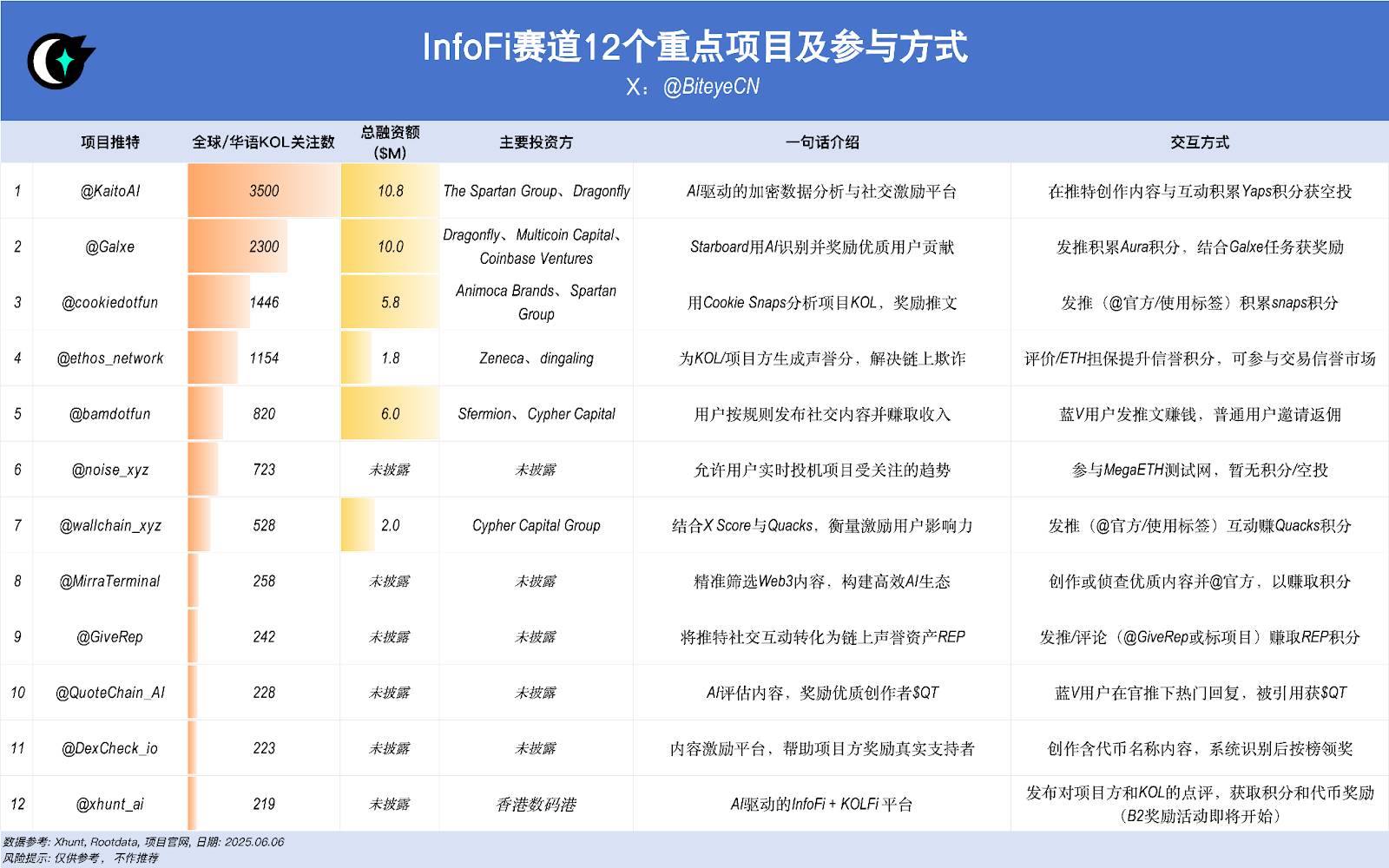
Task: Click the Animoca Brands investor cell
Action: coord(537,302)
